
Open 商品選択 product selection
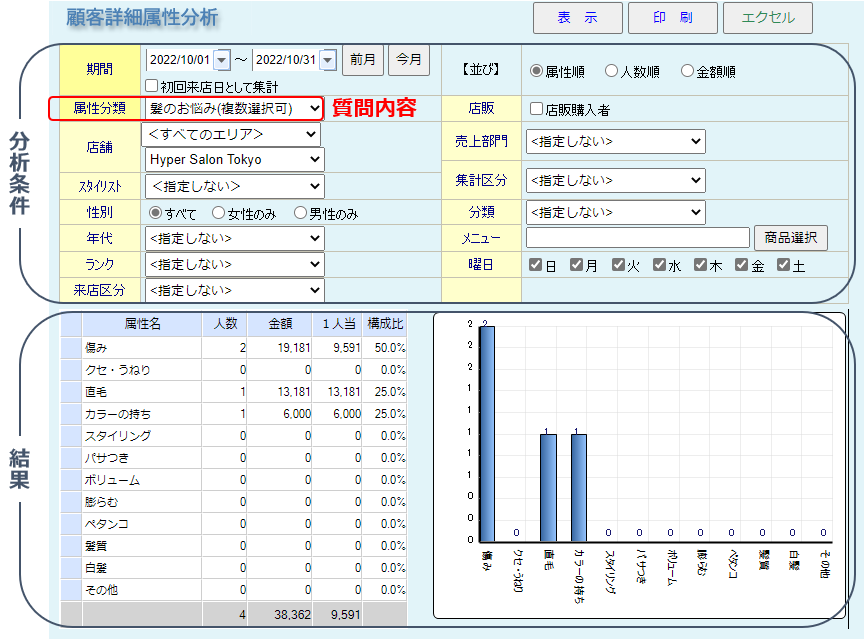pos(790,237)
